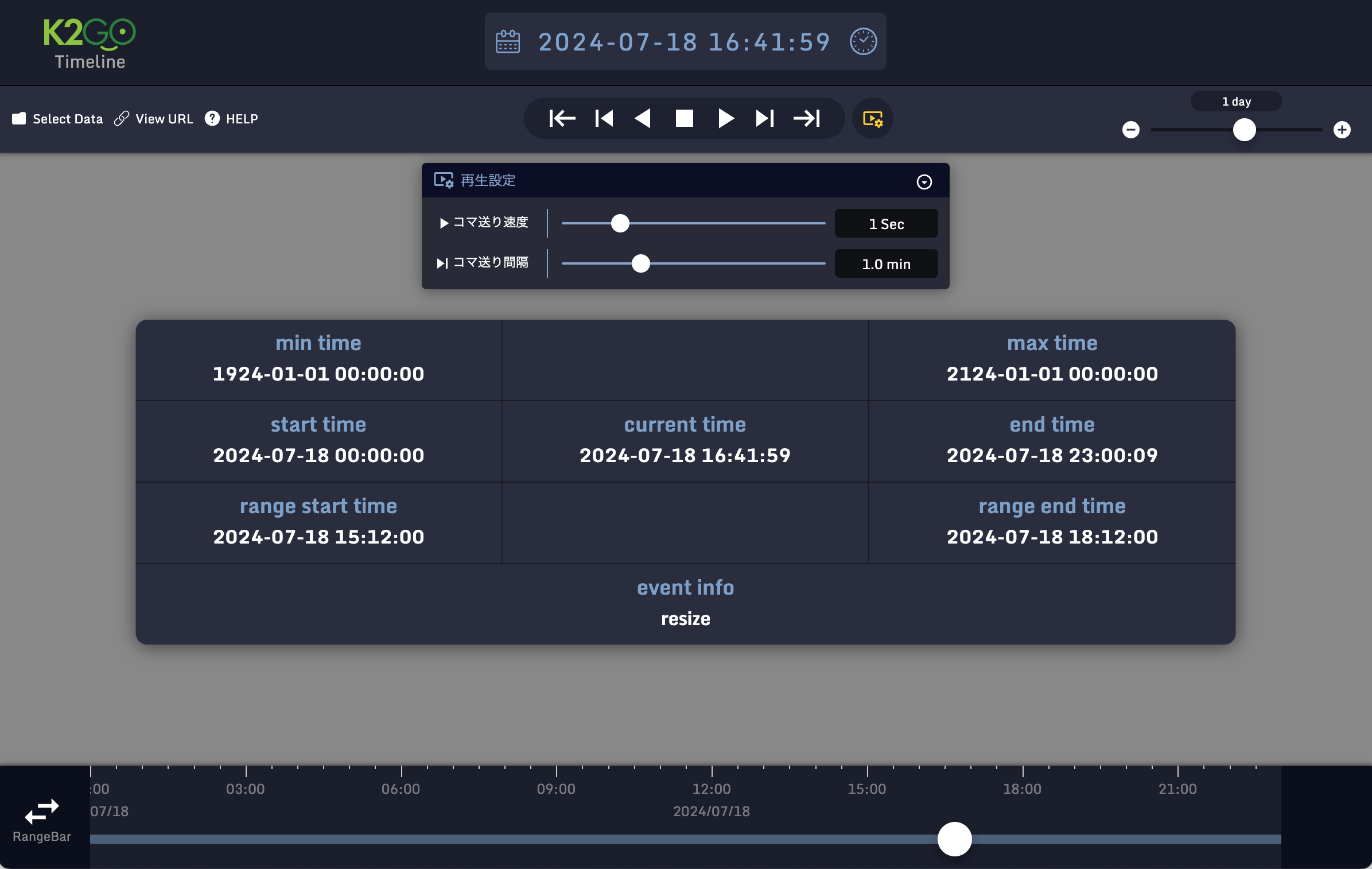Click the 18:00 mark on timeline
This screenshot has width=1372, height=869.
point(1022,788)
